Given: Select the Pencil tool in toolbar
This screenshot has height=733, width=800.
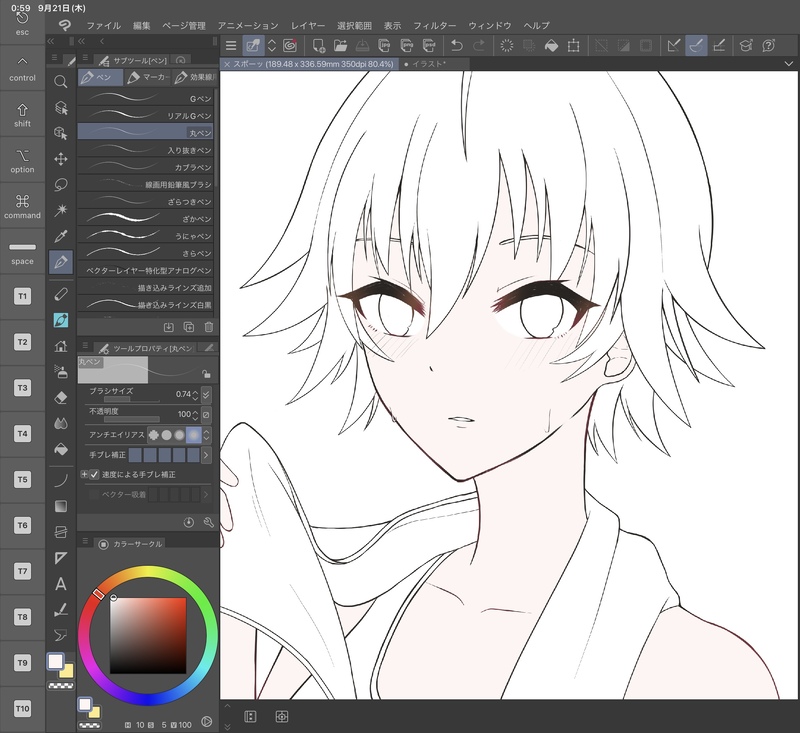Looking at the screenshot, I should tap(61, 294).
